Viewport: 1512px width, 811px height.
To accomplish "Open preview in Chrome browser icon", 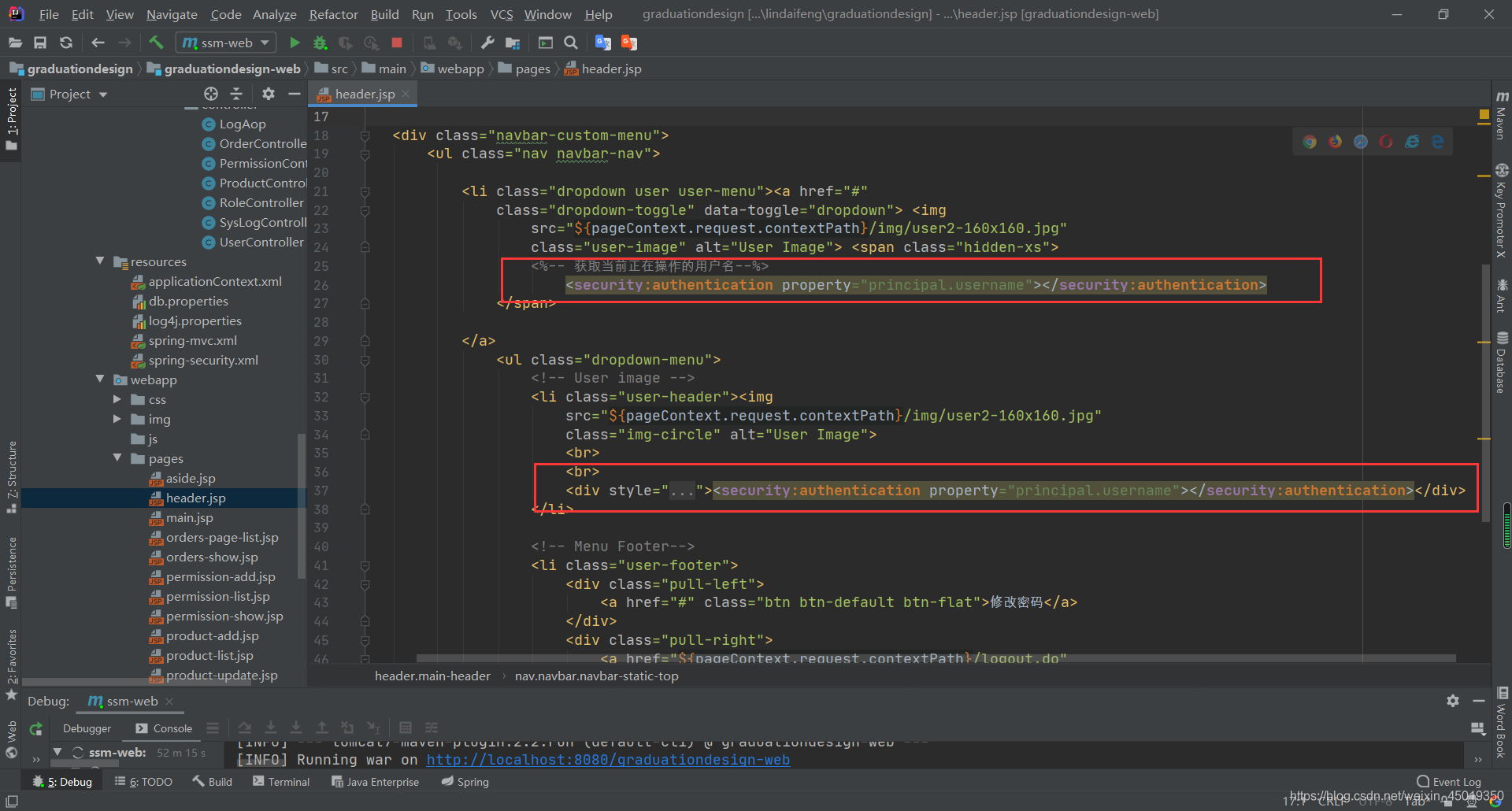I will point(1310,142).
